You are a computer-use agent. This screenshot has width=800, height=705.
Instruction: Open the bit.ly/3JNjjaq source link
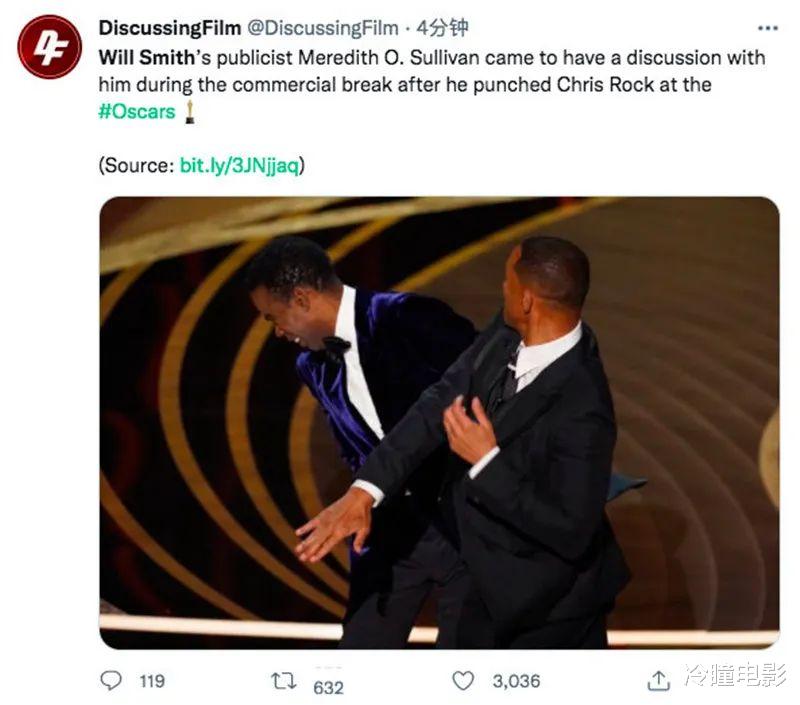pos(240,166)
